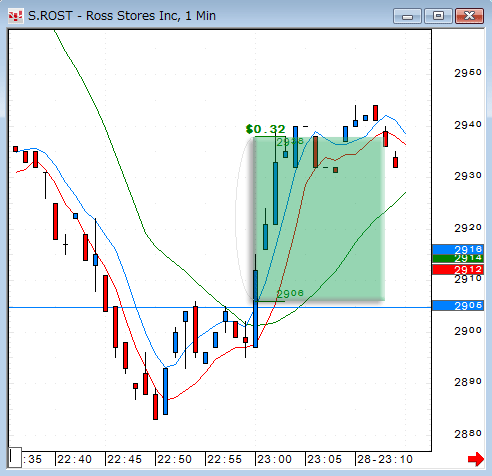Image resolution: width=492 pixels, height=476 pixels.
Task: Click the 2938 target price label
Action: coord(290,142)
